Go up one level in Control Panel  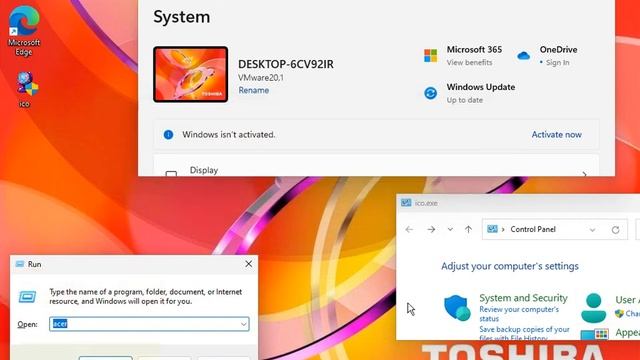468,230
